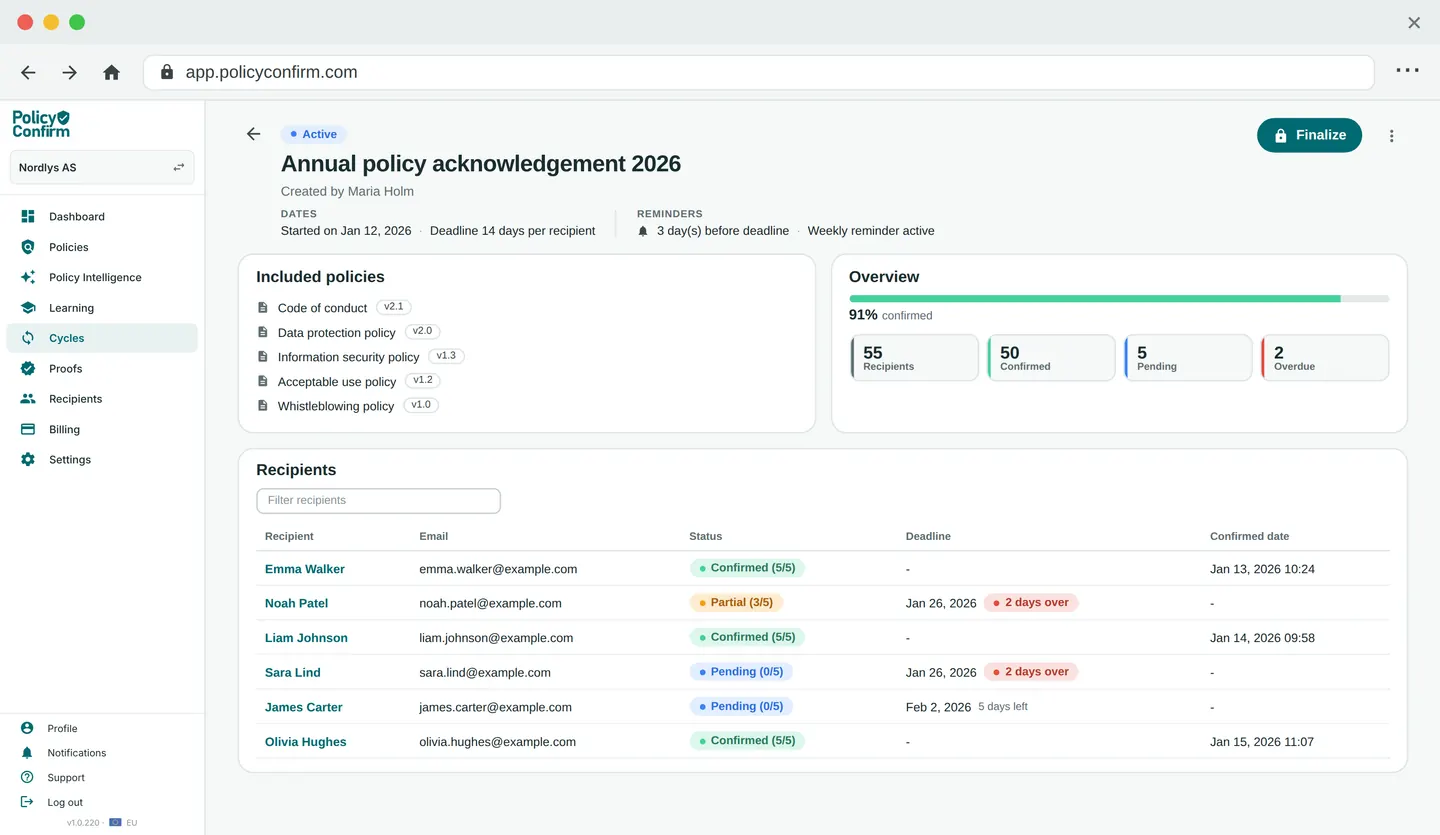Select the 2 Overdue overview card
The image size is (1440, 835).
click(1325, 358)
